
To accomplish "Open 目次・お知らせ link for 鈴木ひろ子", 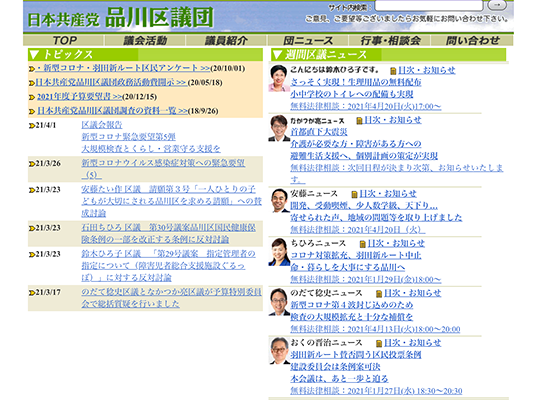I will (x=427, y=70).
